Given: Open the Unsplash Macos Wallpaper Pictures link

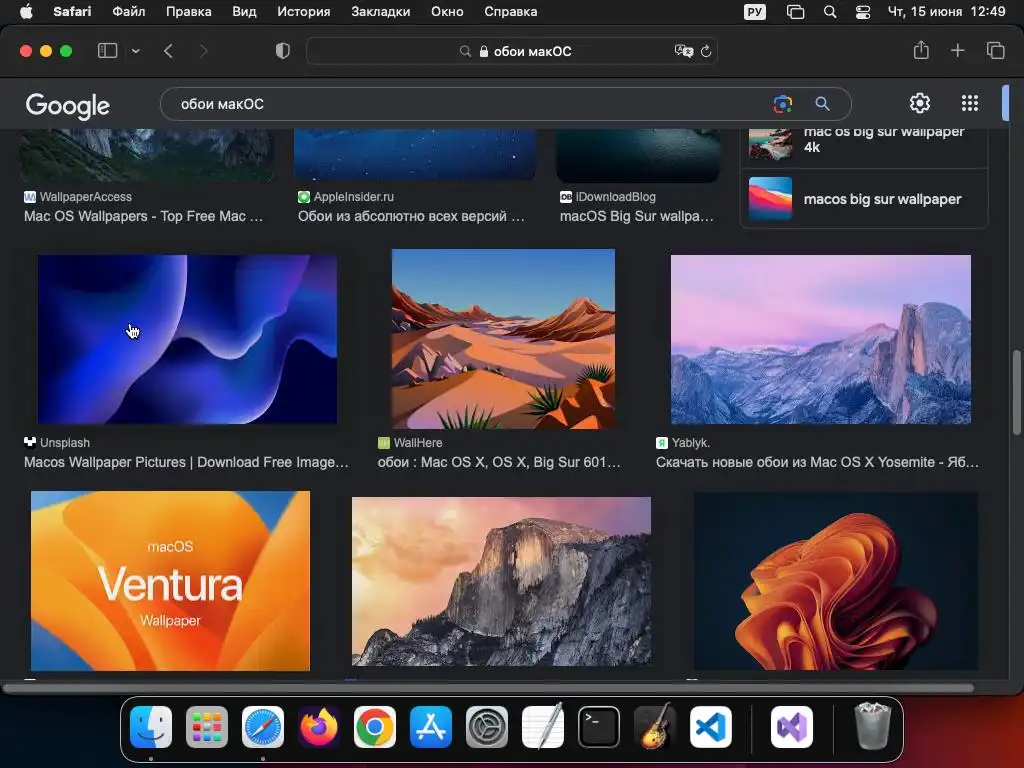Looking at the screenshot, I should pyautogui.click(x=187, y=462).
